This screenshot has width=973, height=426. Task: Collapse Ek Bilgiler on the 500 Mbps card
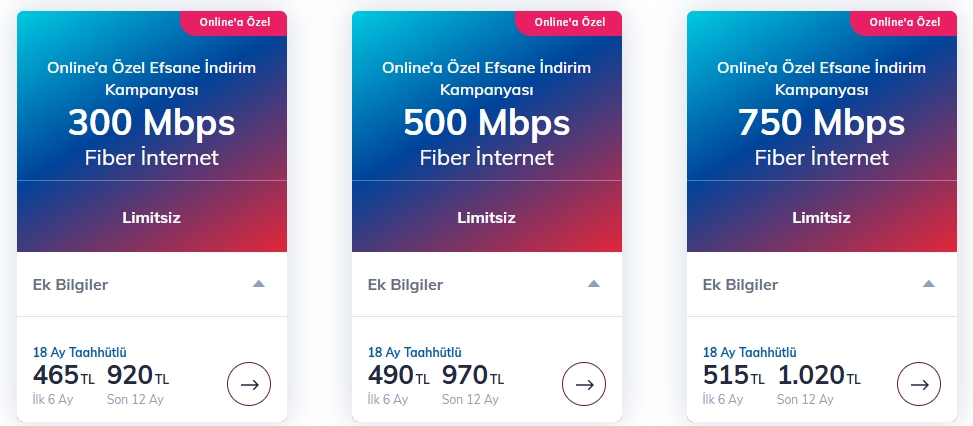(x=594, y=284)
